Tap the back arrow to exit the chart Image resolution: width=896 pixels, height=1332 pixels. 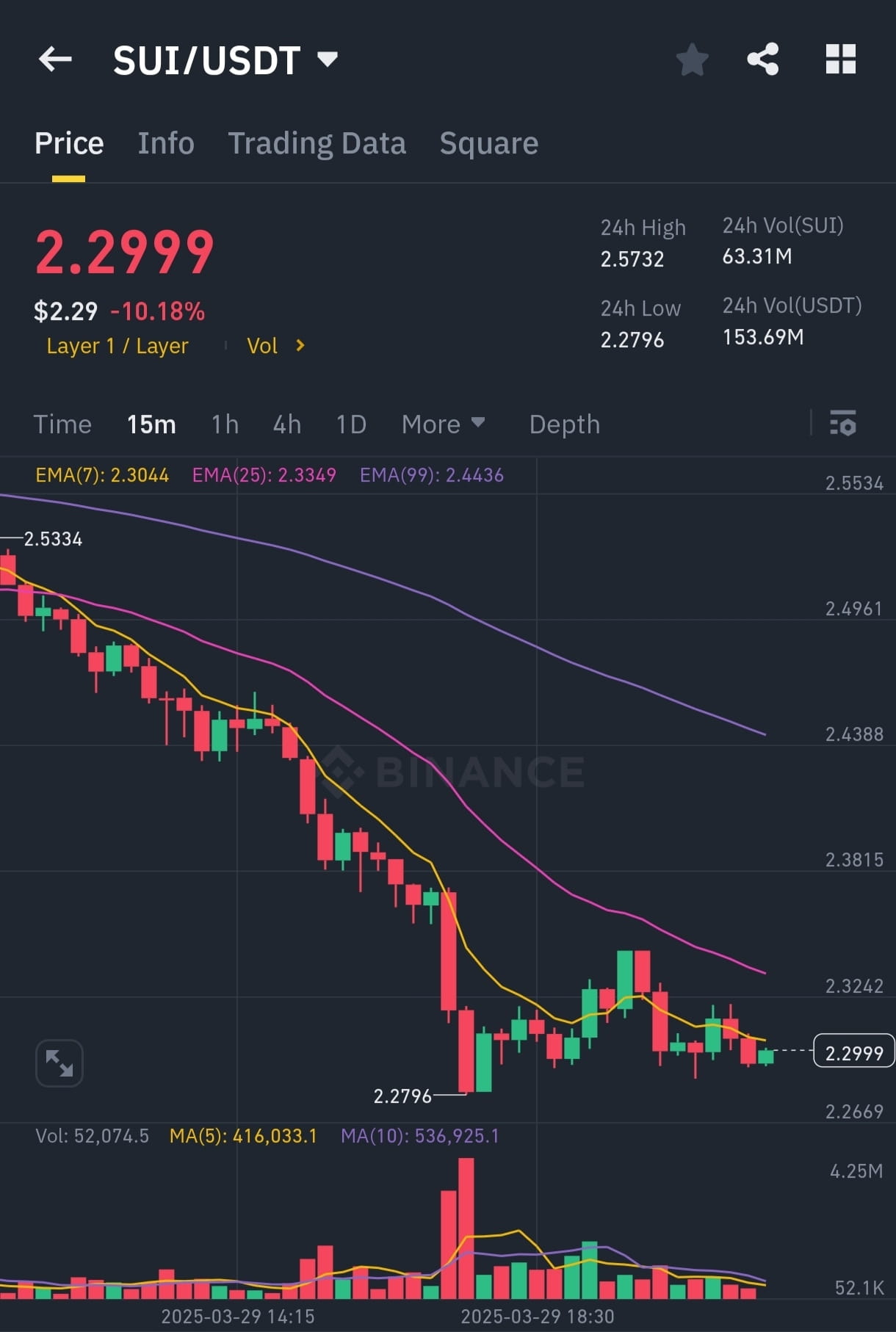pos(55,59)
